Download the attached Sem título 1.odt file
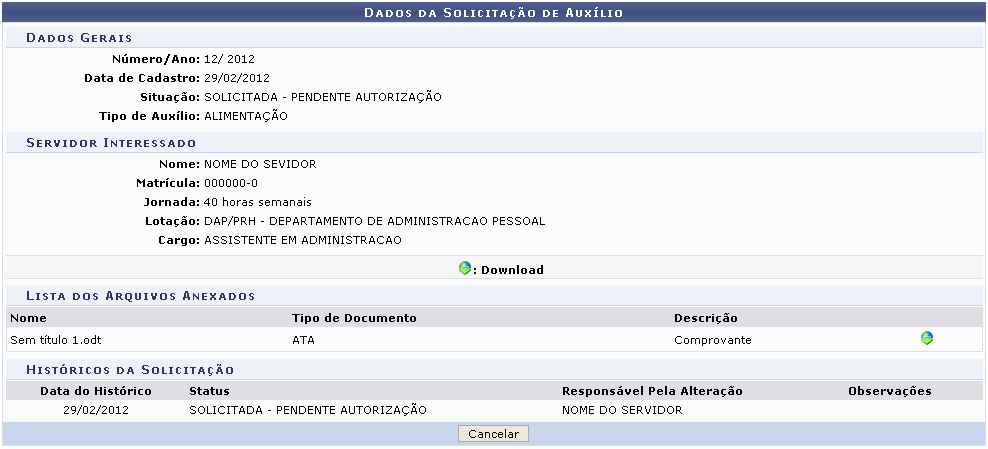This screenshot has width=988, height=449. point(927,339)
